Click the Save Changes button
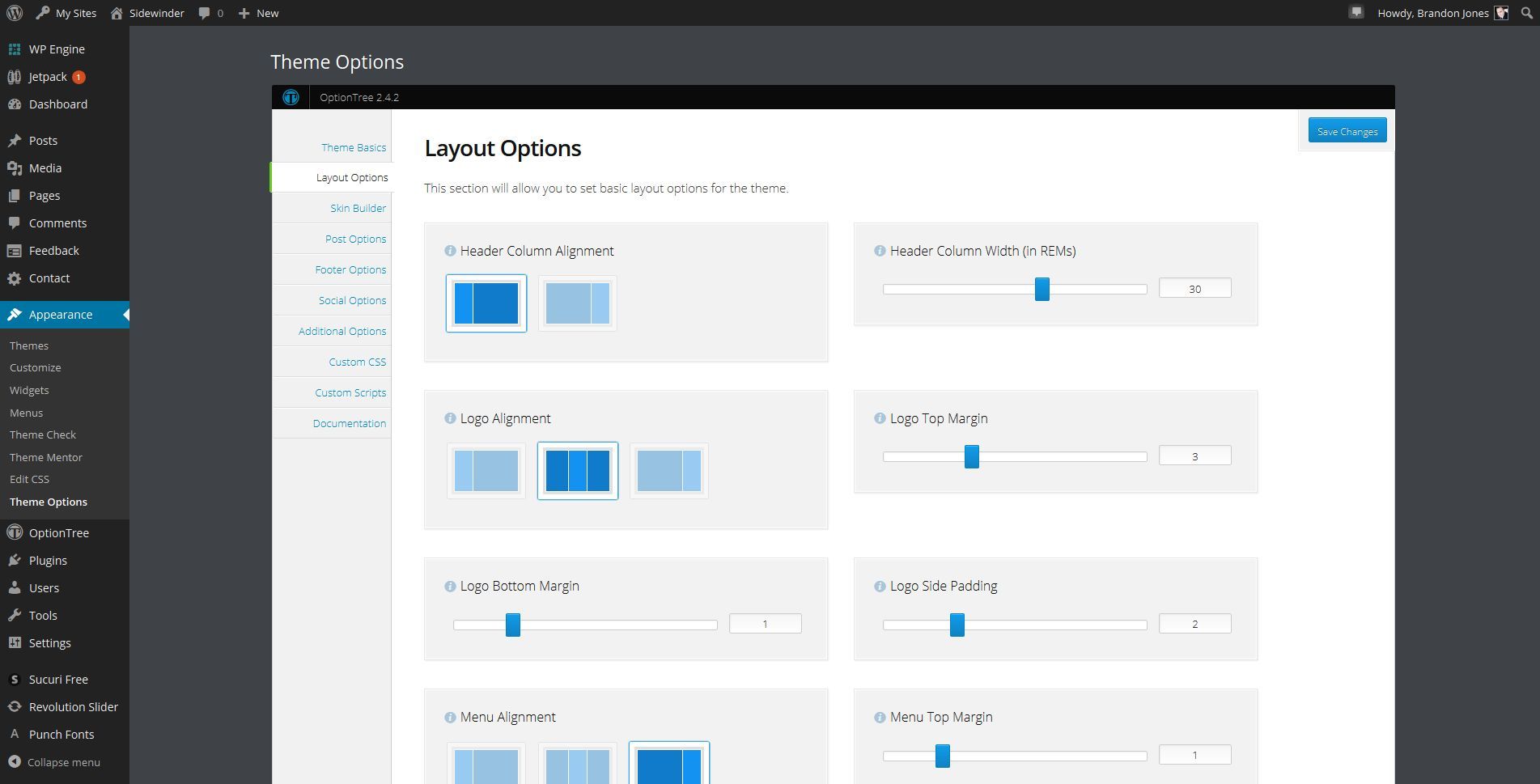 1347,131
